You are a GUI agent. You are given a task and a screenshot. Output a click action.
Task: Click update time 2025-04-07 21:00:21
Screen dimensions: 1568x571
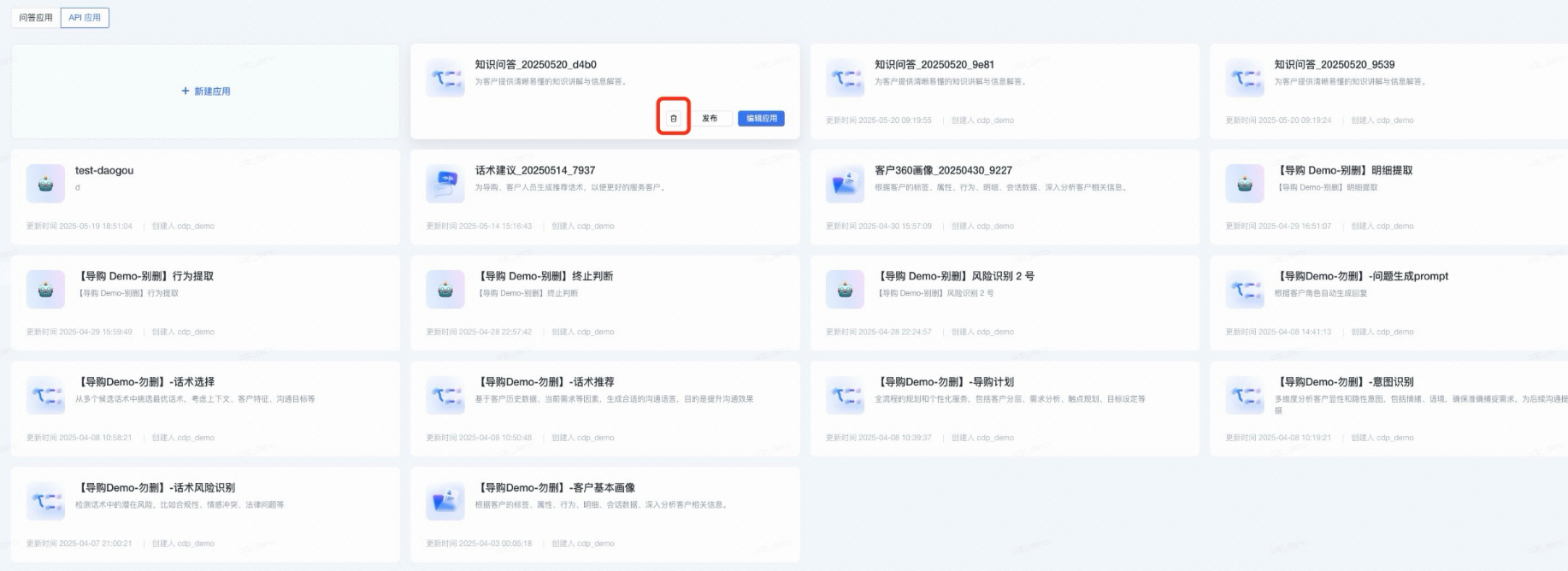tap(80, 544)
